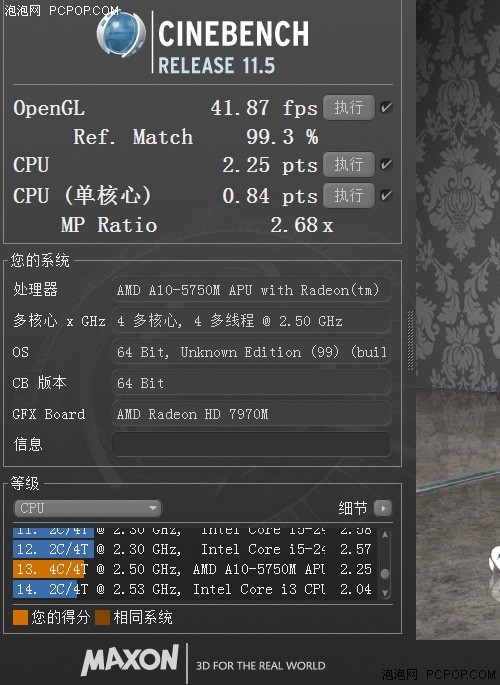The image size is (500, 685).
Task: Open the CPU ranking type dropdown
Action: tap(88, 508)
